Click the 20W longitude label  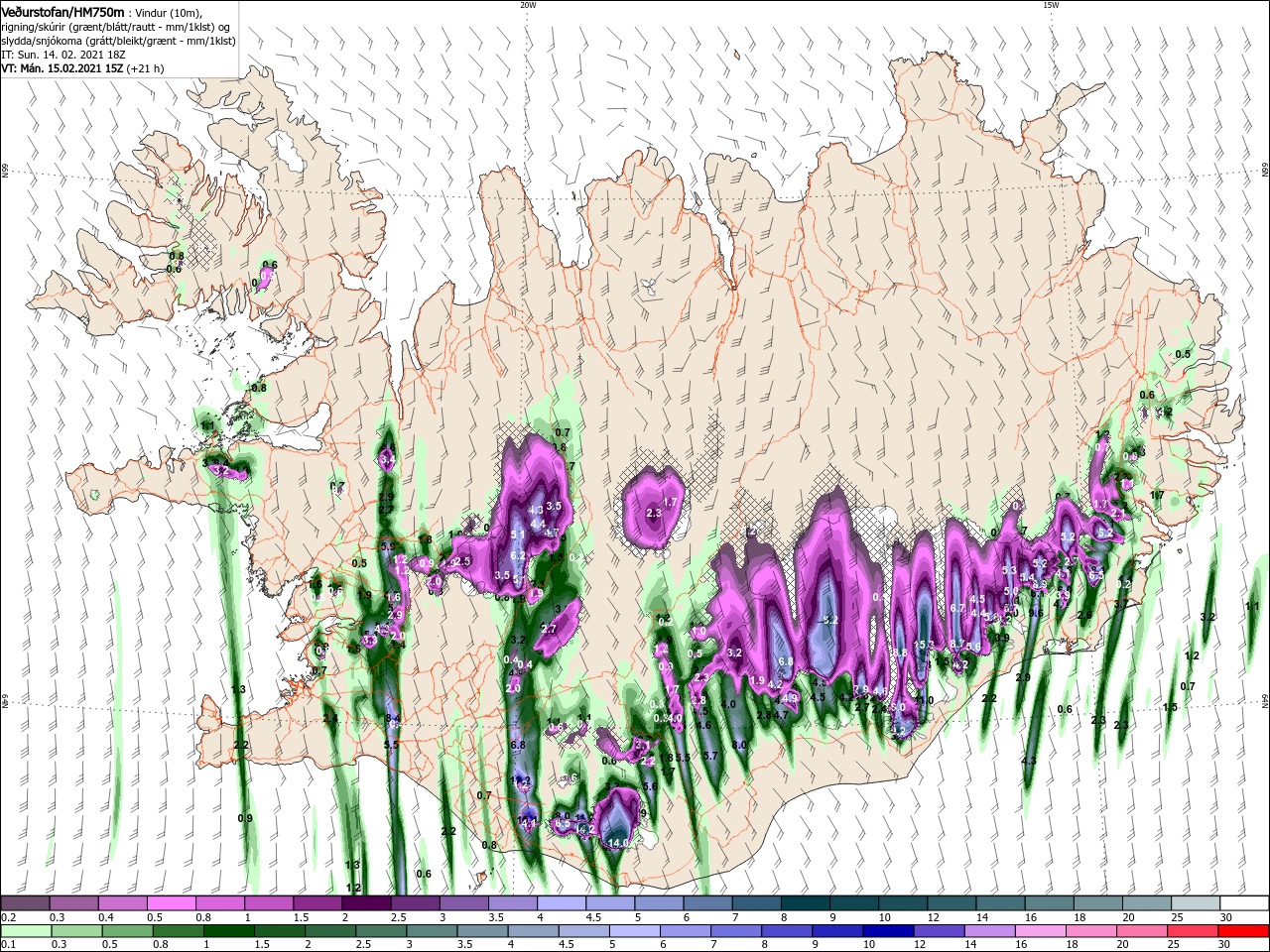coord(528,5)
